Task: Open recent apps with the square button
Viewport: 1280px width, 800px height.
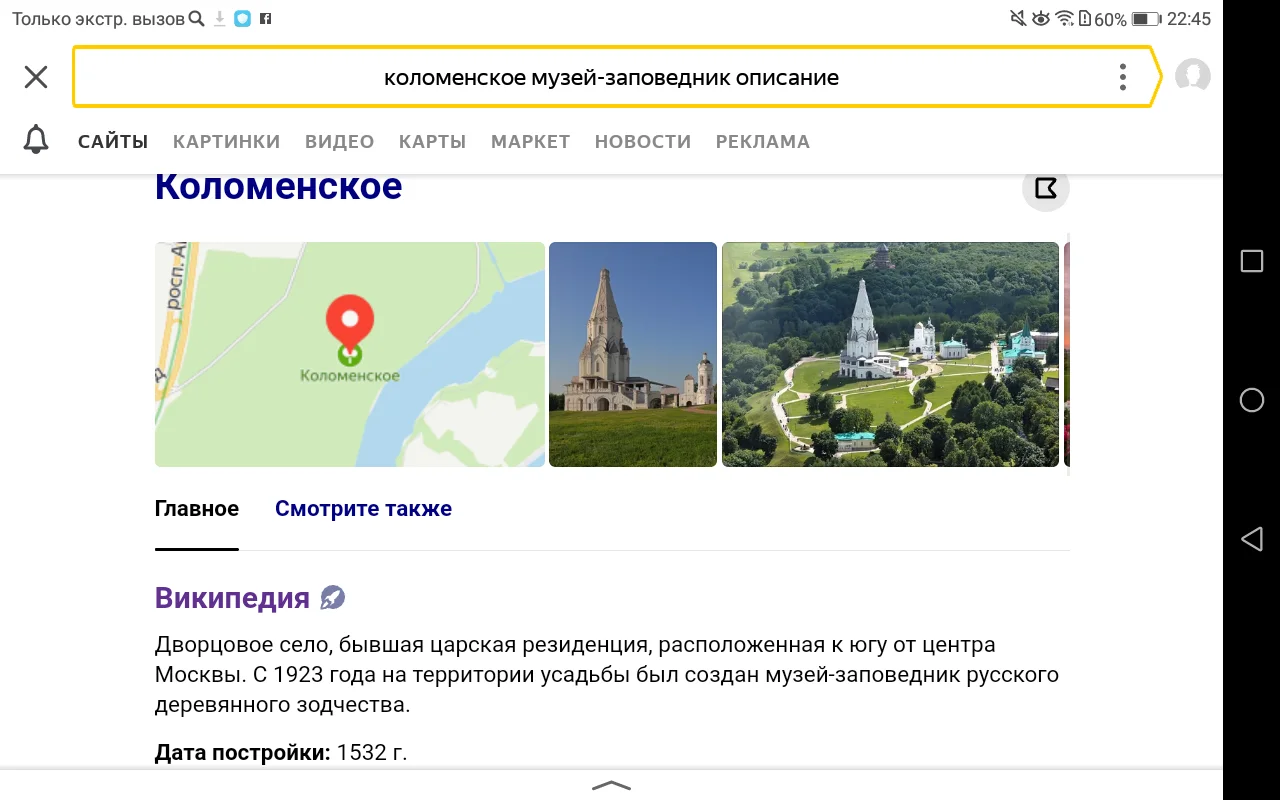Action: [1251, 260]
